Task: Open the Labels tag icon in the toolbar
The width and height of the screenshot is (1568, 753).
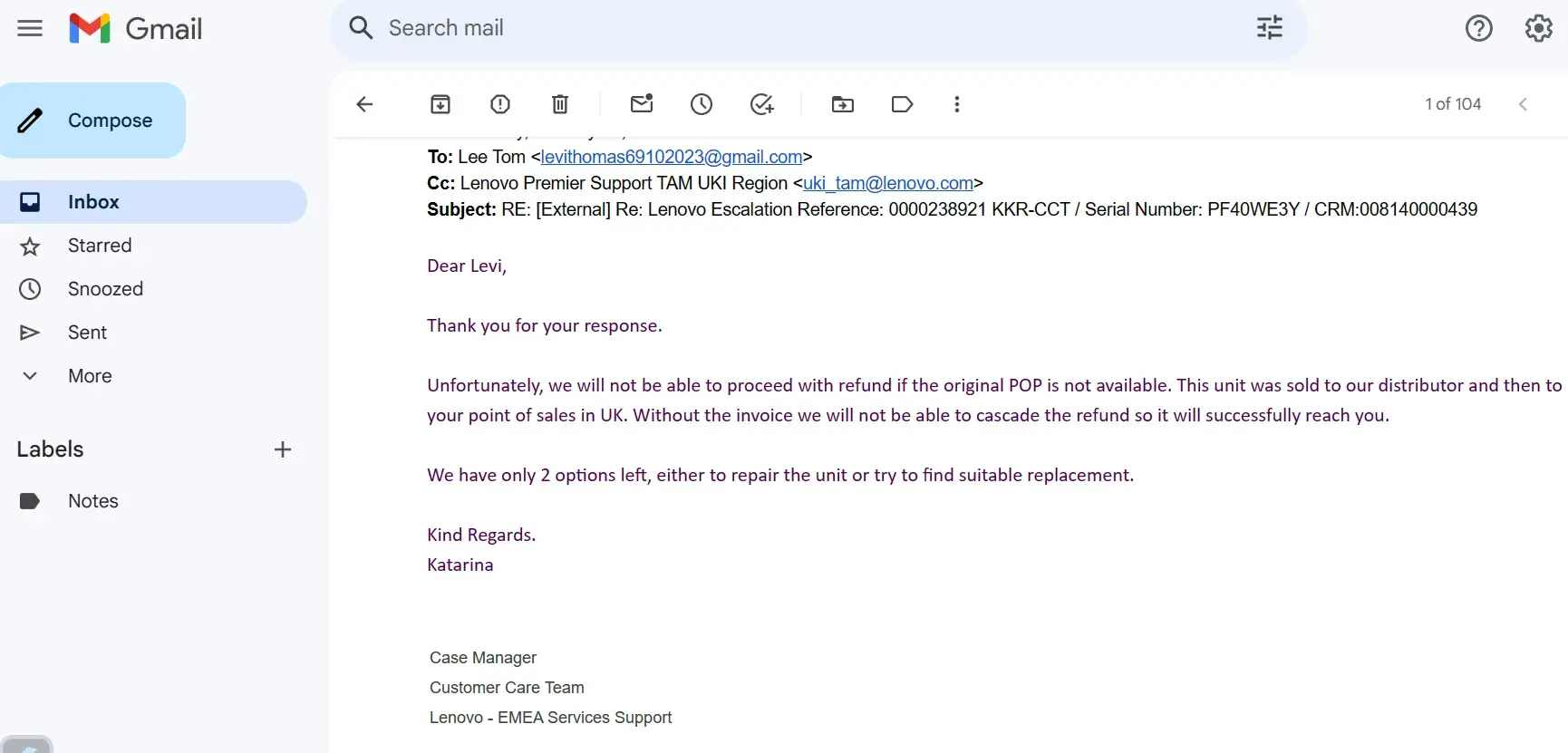Action: coord(902,104)
